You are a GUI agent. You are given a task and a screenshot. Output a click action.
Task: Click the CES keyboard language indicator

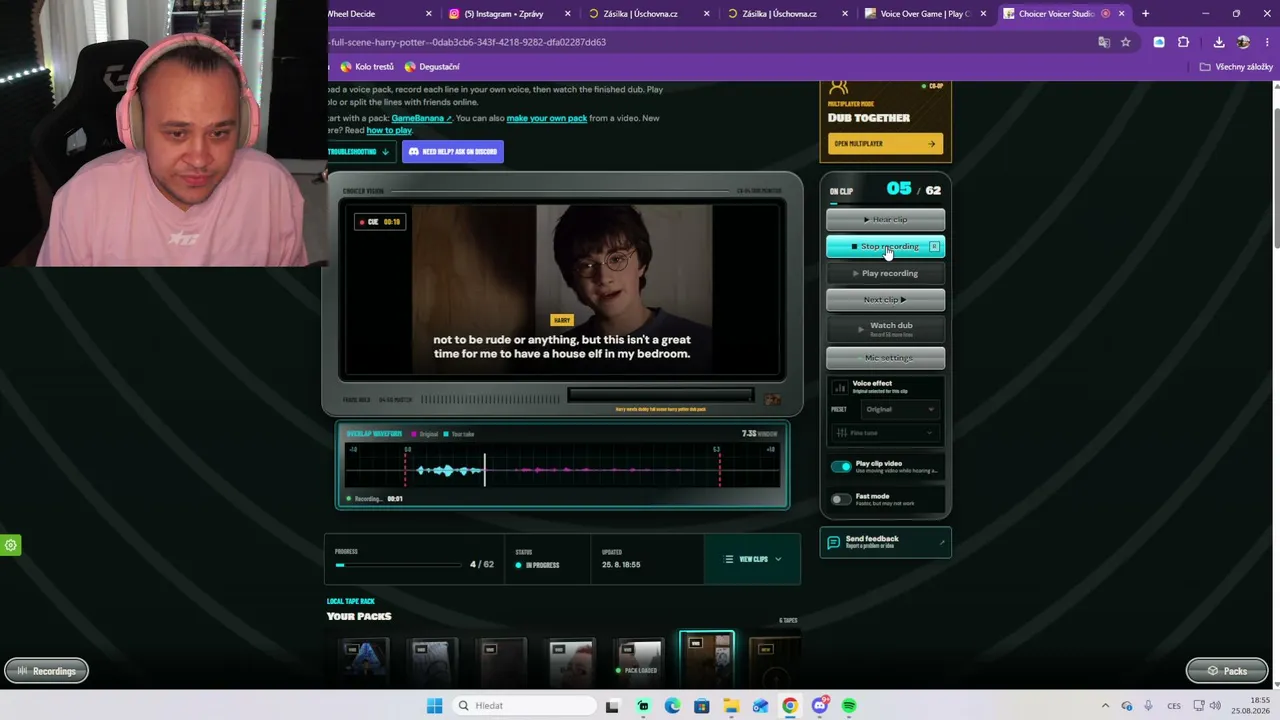pyautogui.click(x=1174, y=706)
